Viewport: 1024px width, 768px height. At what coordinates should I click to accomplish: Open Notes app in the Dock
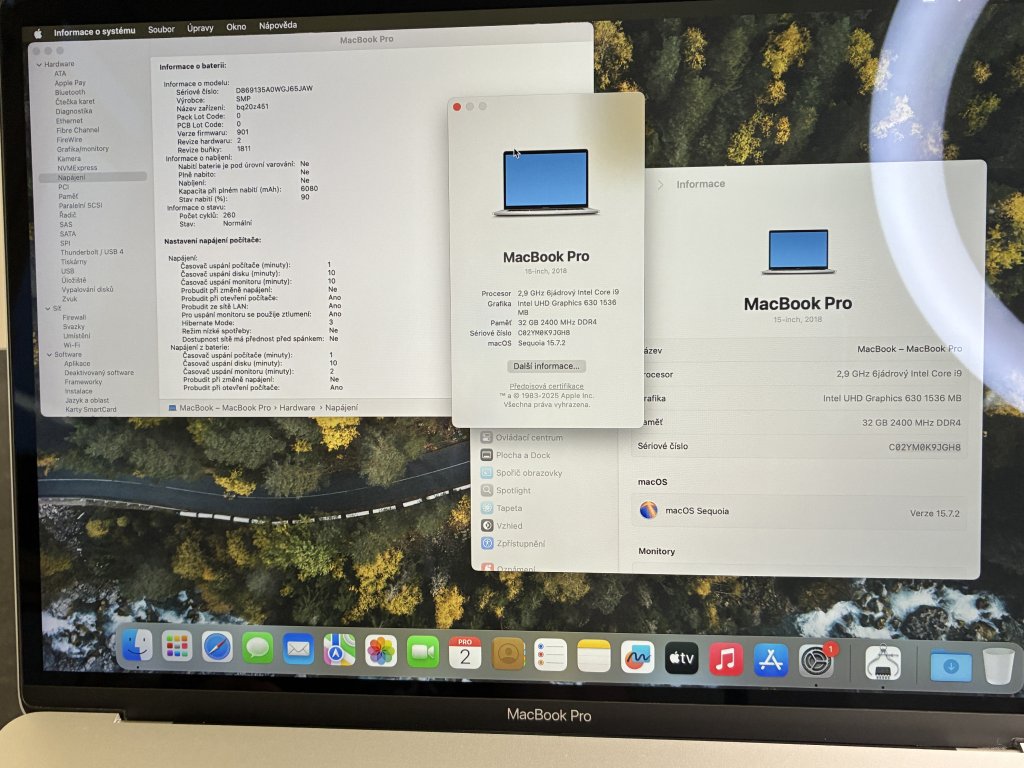594,656
